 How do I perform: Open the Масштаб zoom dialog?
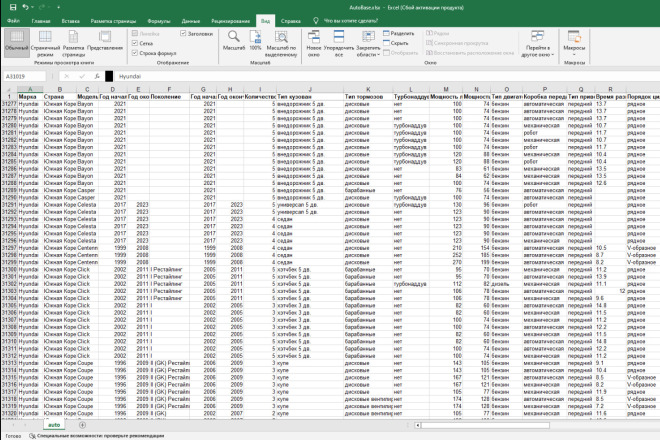234,40
